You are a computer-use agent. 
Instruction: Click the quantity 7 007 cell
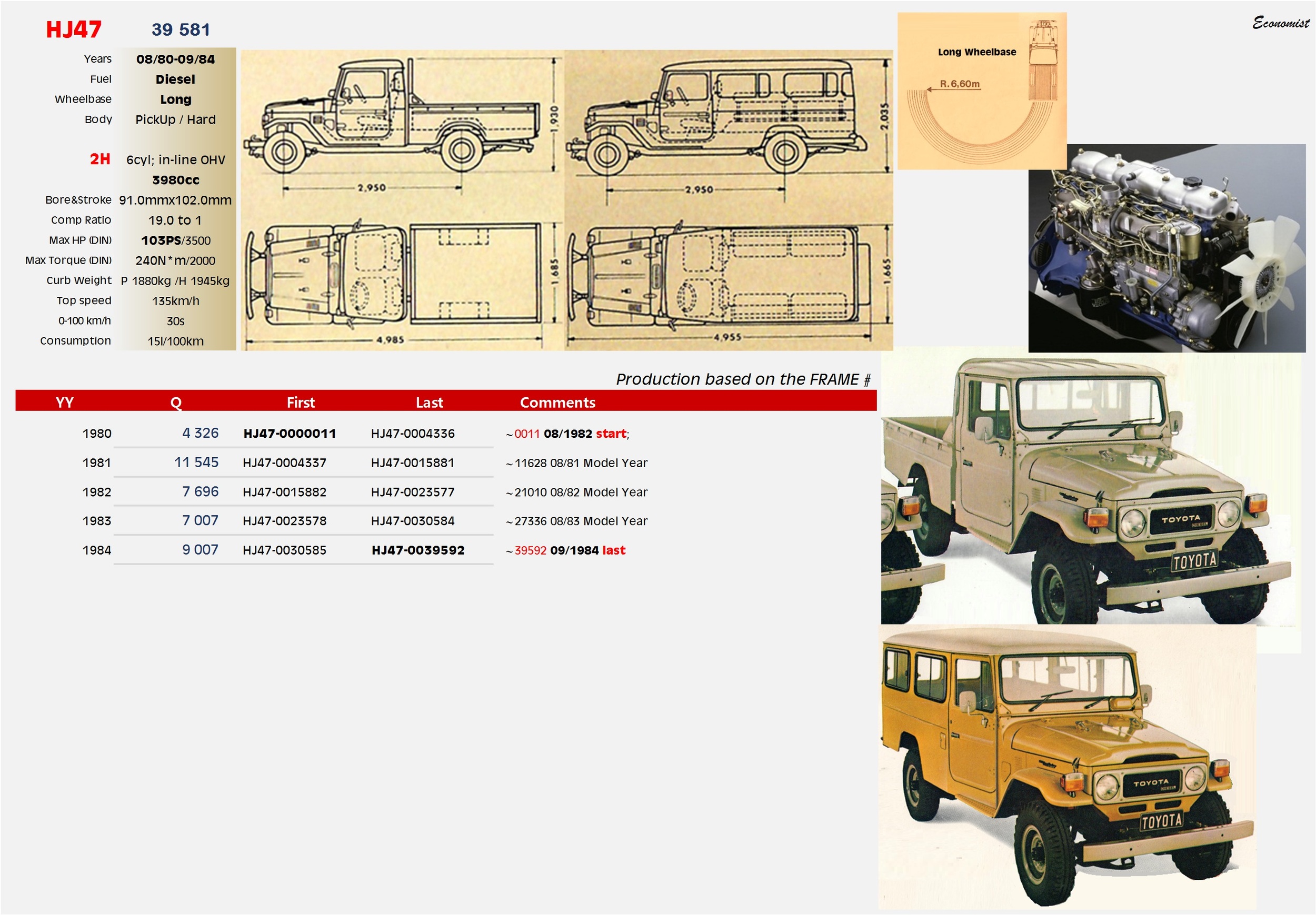click(200, 520)
